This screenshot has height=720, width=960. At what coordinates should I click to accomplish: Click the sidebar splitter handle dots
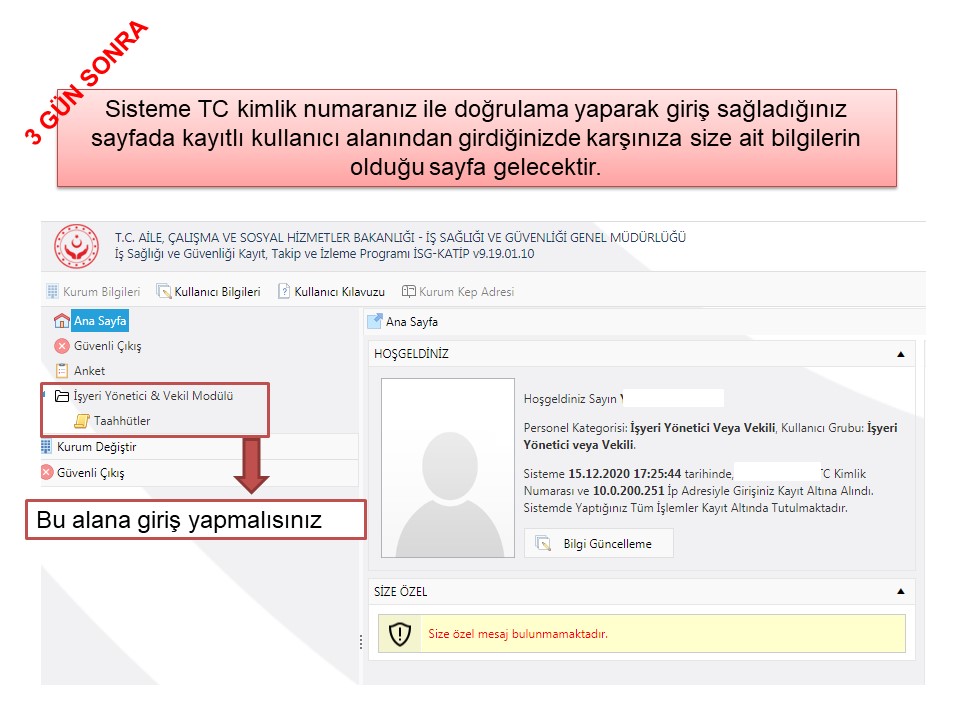[x=361, y=642]
